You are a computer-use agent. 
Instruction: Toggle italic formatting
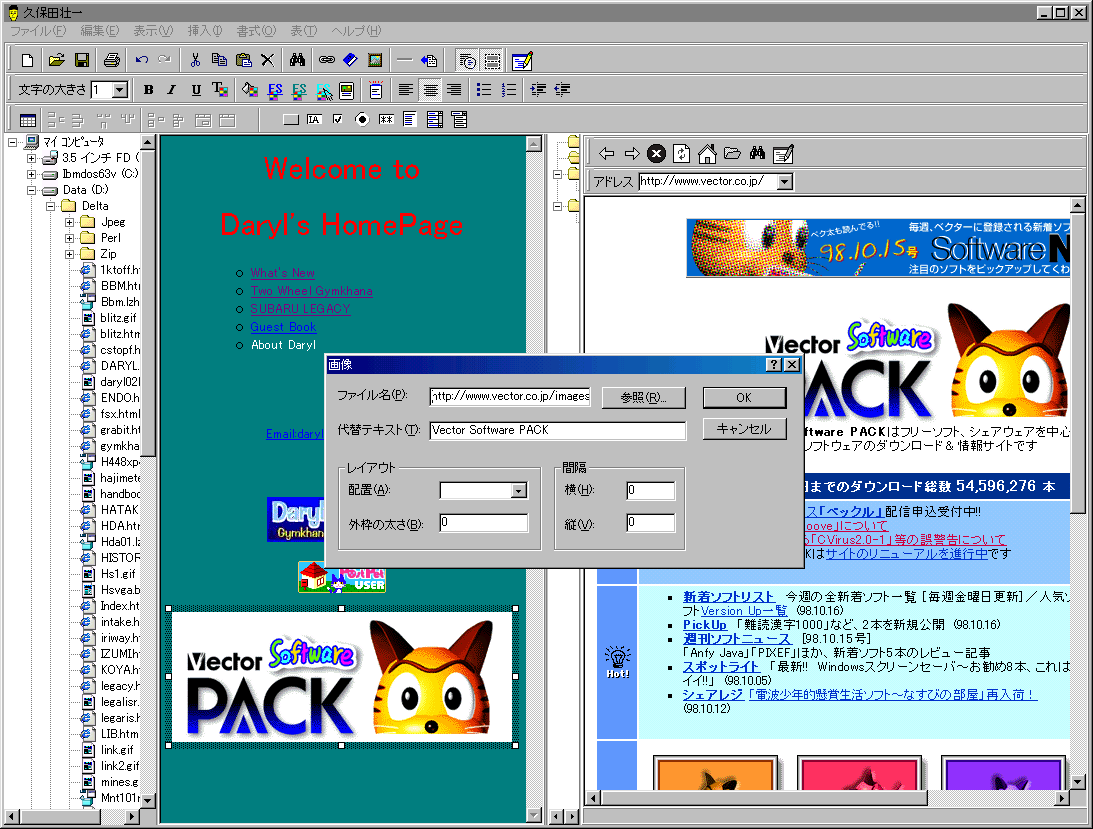171,90
